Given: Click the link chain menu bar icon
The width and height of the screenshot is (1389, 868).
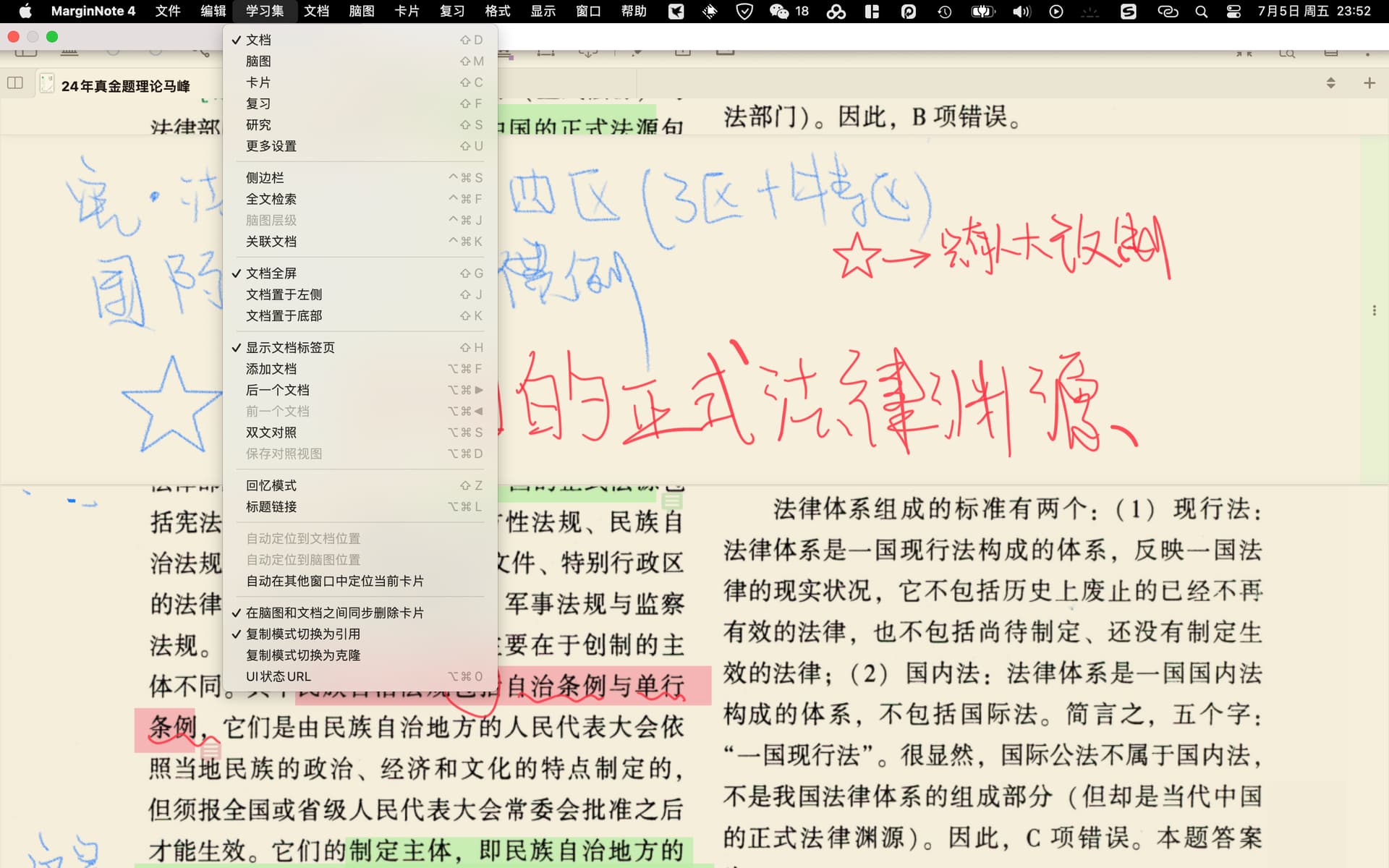Looking at the screenshot, I should (1168, 11).
